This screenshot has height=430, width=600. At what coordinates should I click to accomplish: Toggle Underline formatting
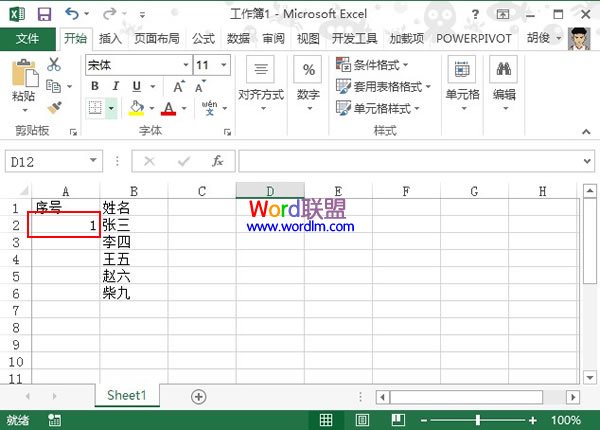pyautogui.click(x=137, y=86)
